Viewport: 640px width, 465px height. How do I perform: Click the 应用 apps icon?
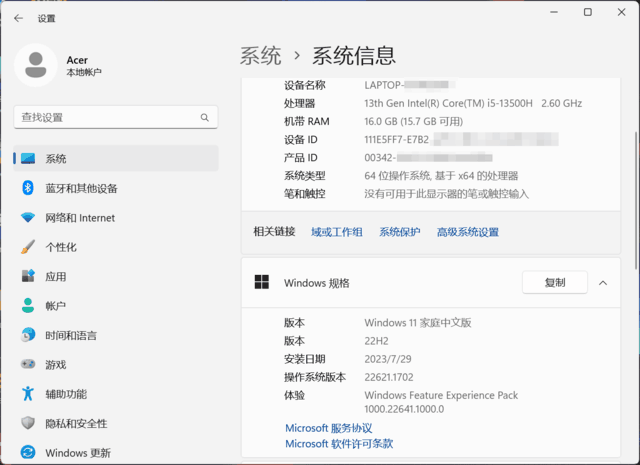28,276
